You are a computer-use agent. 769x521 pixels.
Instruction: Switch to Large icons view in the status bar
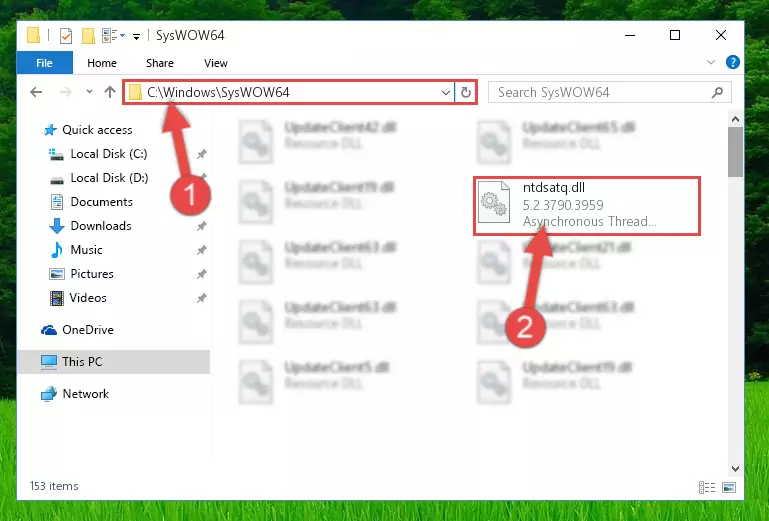729,487
